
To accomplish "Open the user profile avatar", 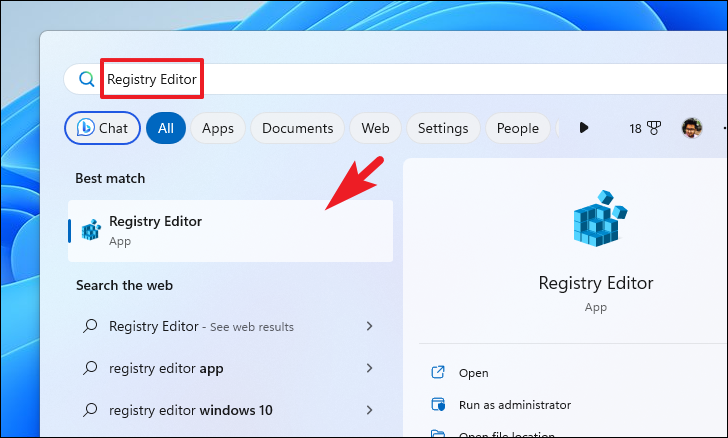I will (x=692, y=128).
